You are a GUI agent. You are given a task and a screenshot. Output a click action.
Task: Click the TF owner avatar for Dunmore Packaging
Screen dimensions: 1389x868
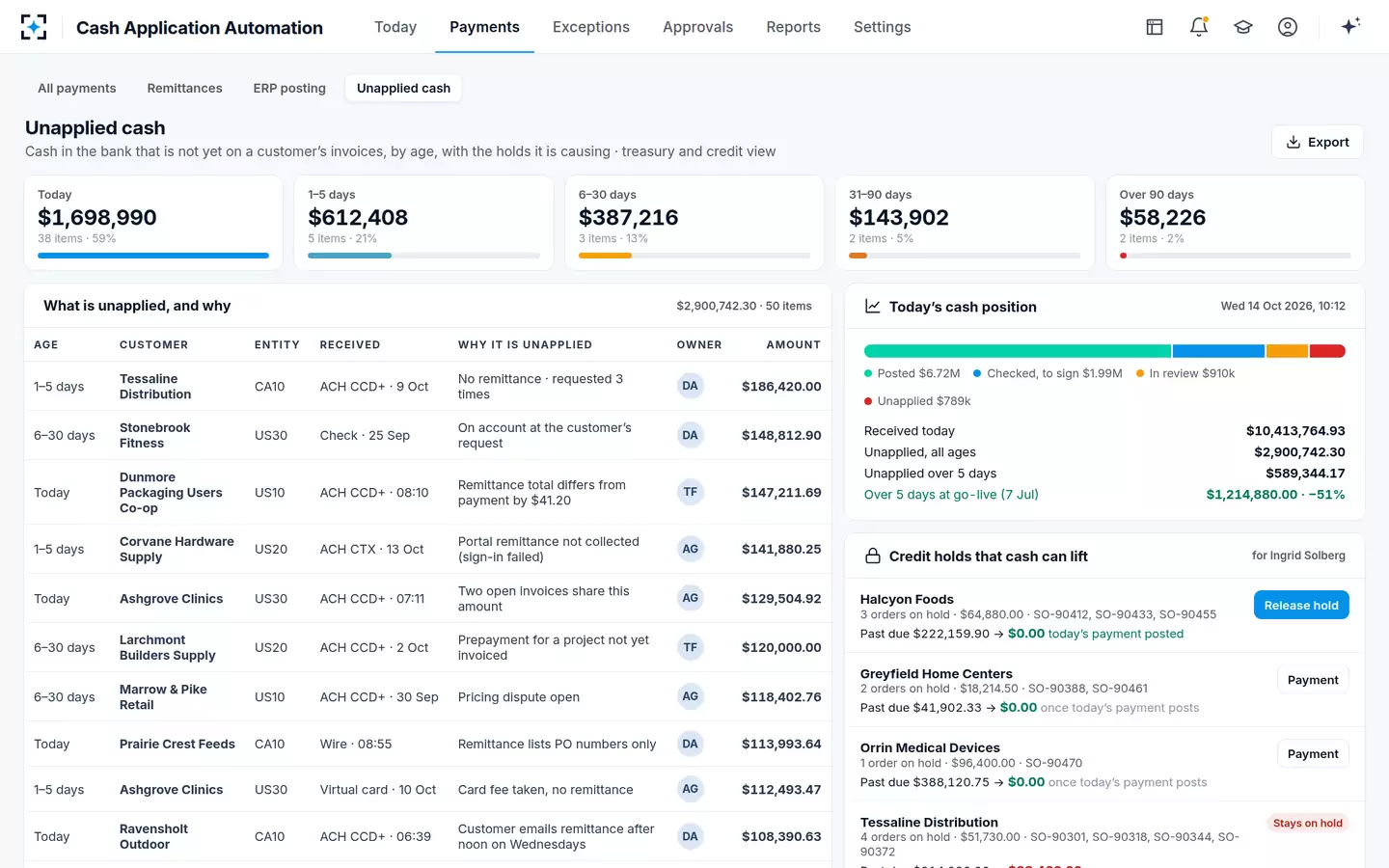690,492
